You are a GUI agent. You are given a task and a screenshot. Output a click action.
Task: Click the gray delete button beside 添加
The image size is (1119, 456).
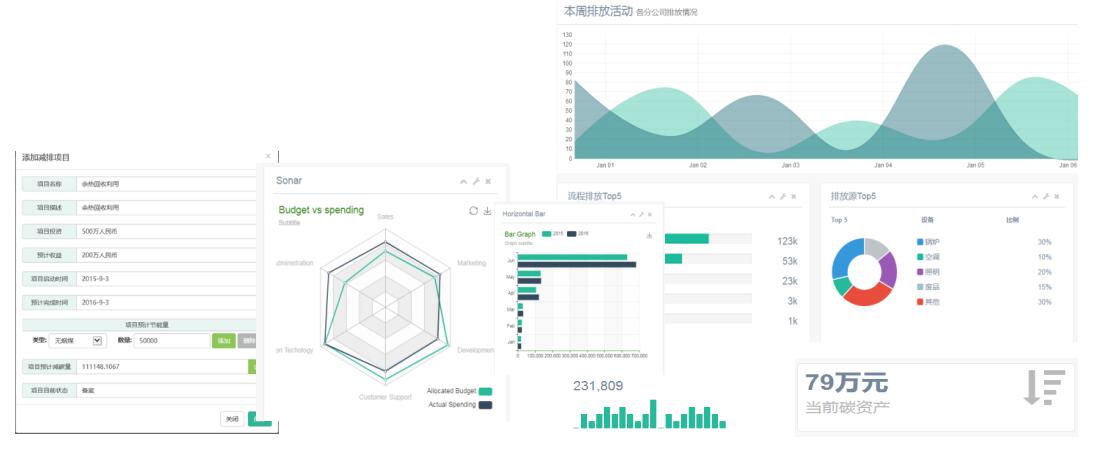pyautogui.click(x=247, y=340)
